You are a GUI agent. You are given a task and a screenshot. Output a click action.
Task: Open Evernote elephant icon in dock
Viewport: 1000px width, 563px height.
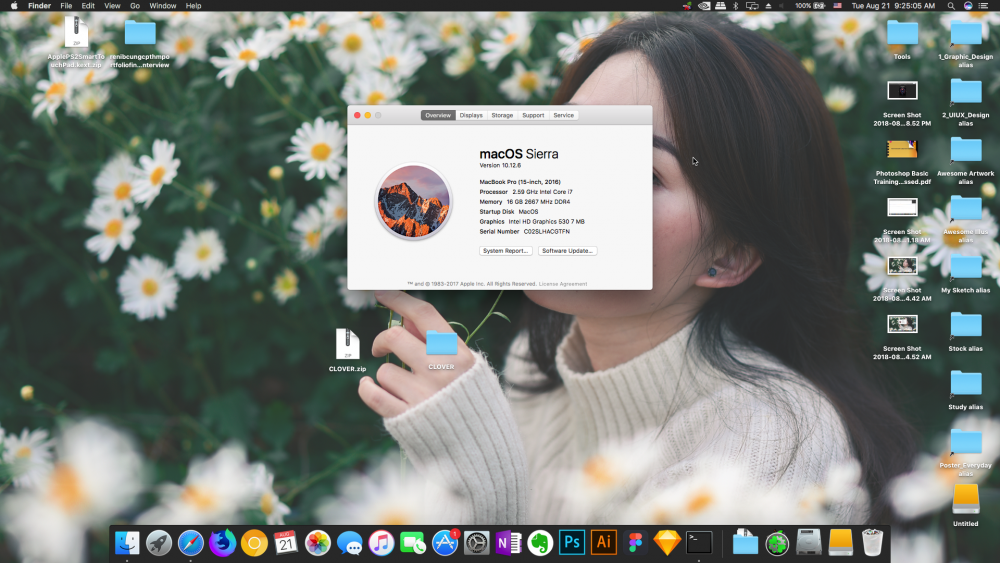(540, 543)
